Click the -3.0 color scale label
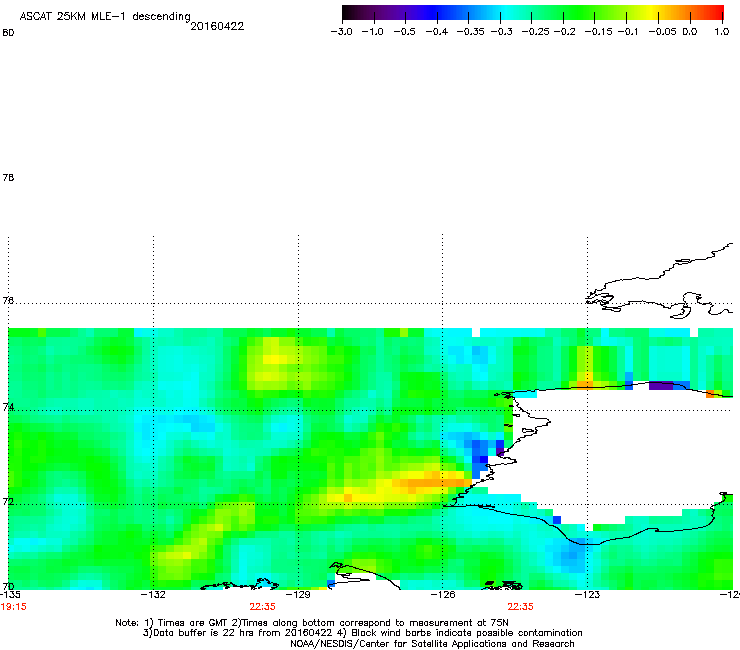Screen dimensions: 740x650 point(341,32)
